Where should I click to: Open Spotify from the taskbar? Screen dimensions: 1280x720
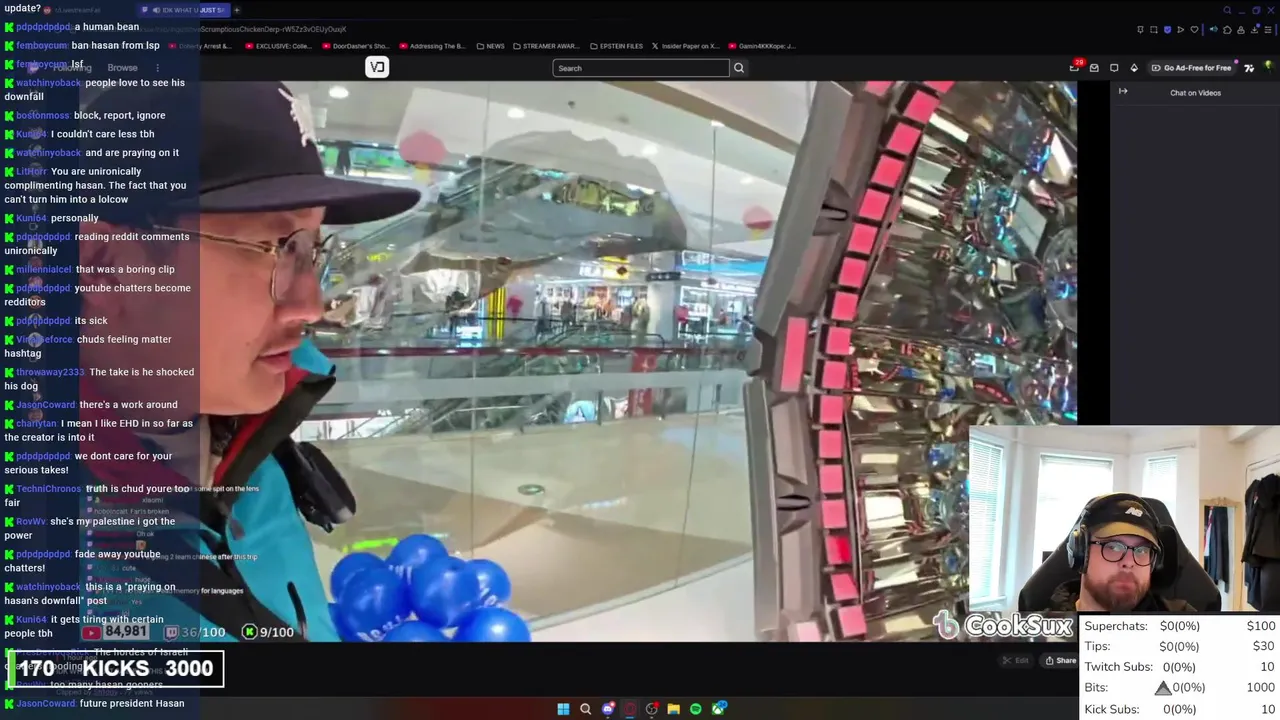click(696, 709)
